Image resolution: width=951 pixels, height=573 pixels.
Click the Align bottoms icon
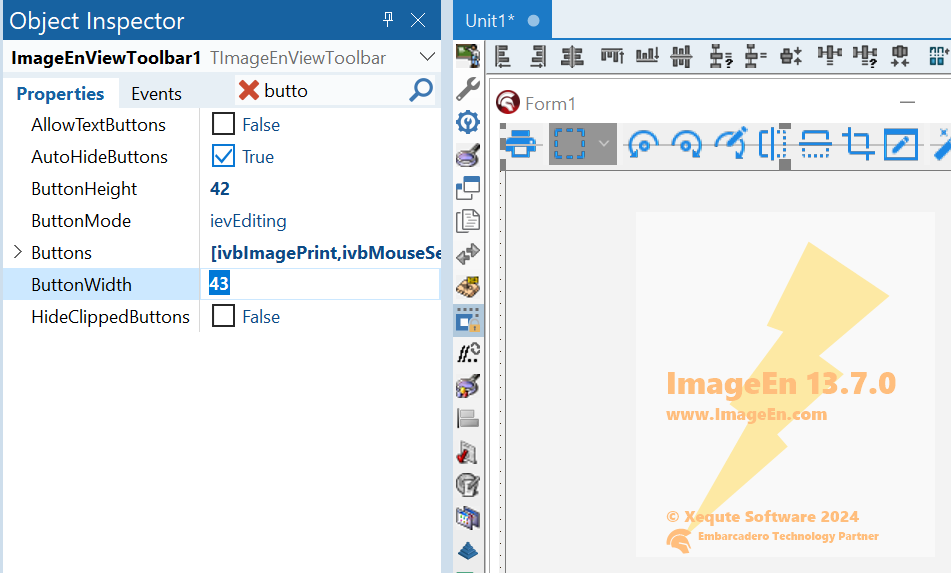[647, 56]
